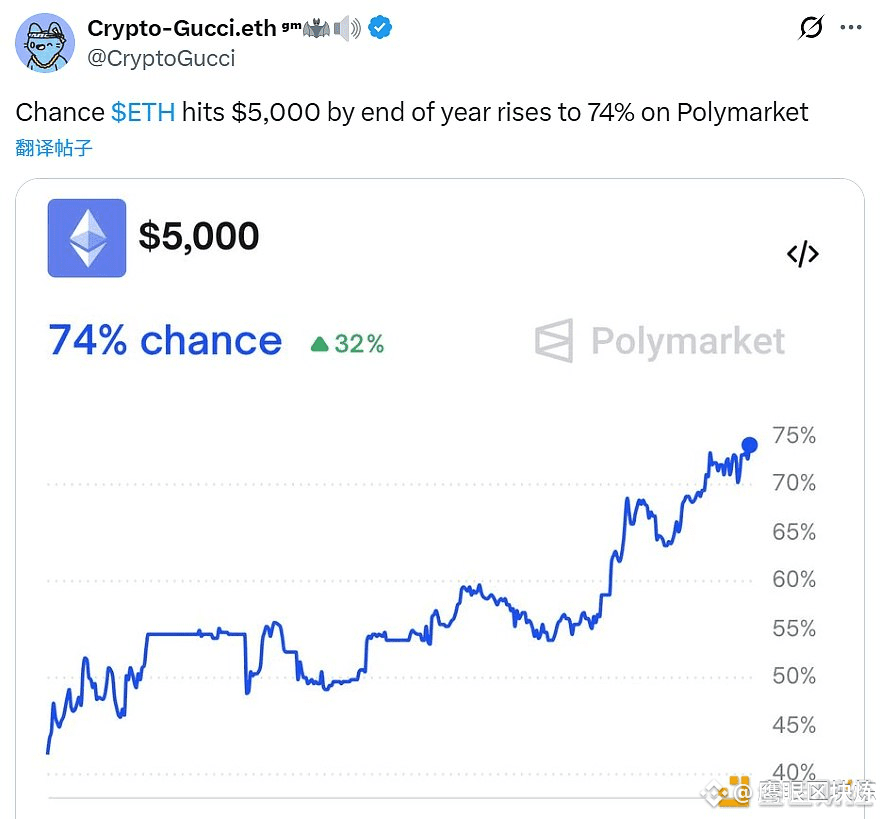Viewport: 885px width, 819px height.
Task: Click the $5,000 market title
Action: [x=199, y=236]
